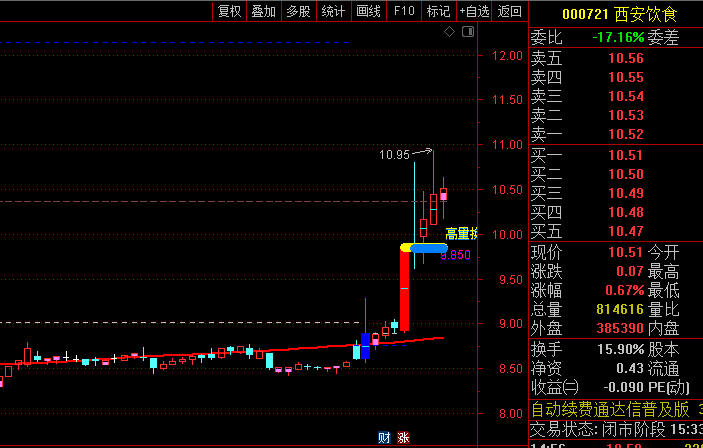The image size is (703, 448).
Task: Click the 复权 toolbar button
Action: coord(230,11)
